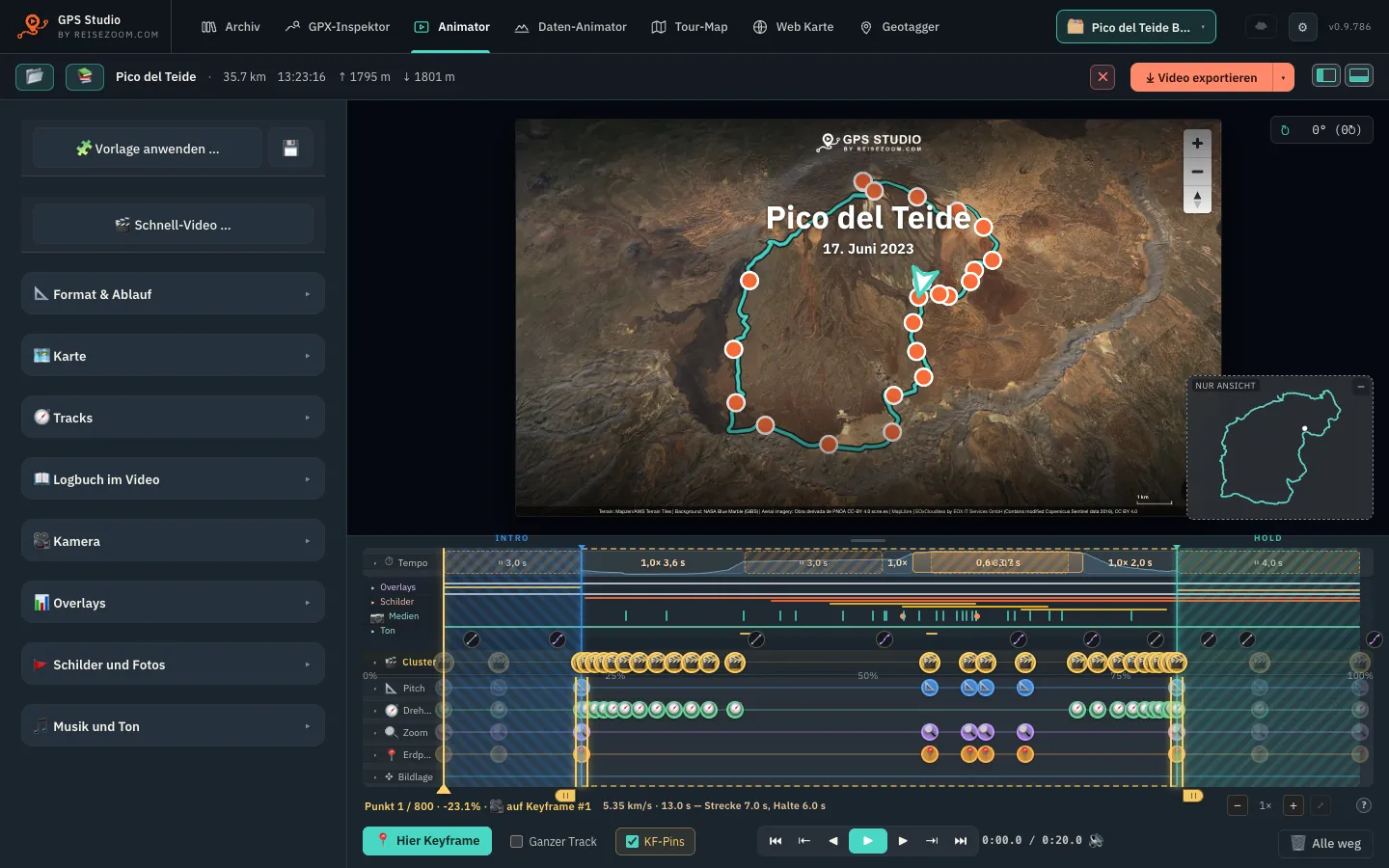Expand the Logbuch im Video section
The image size is (1389, 868).
(173, 479)
